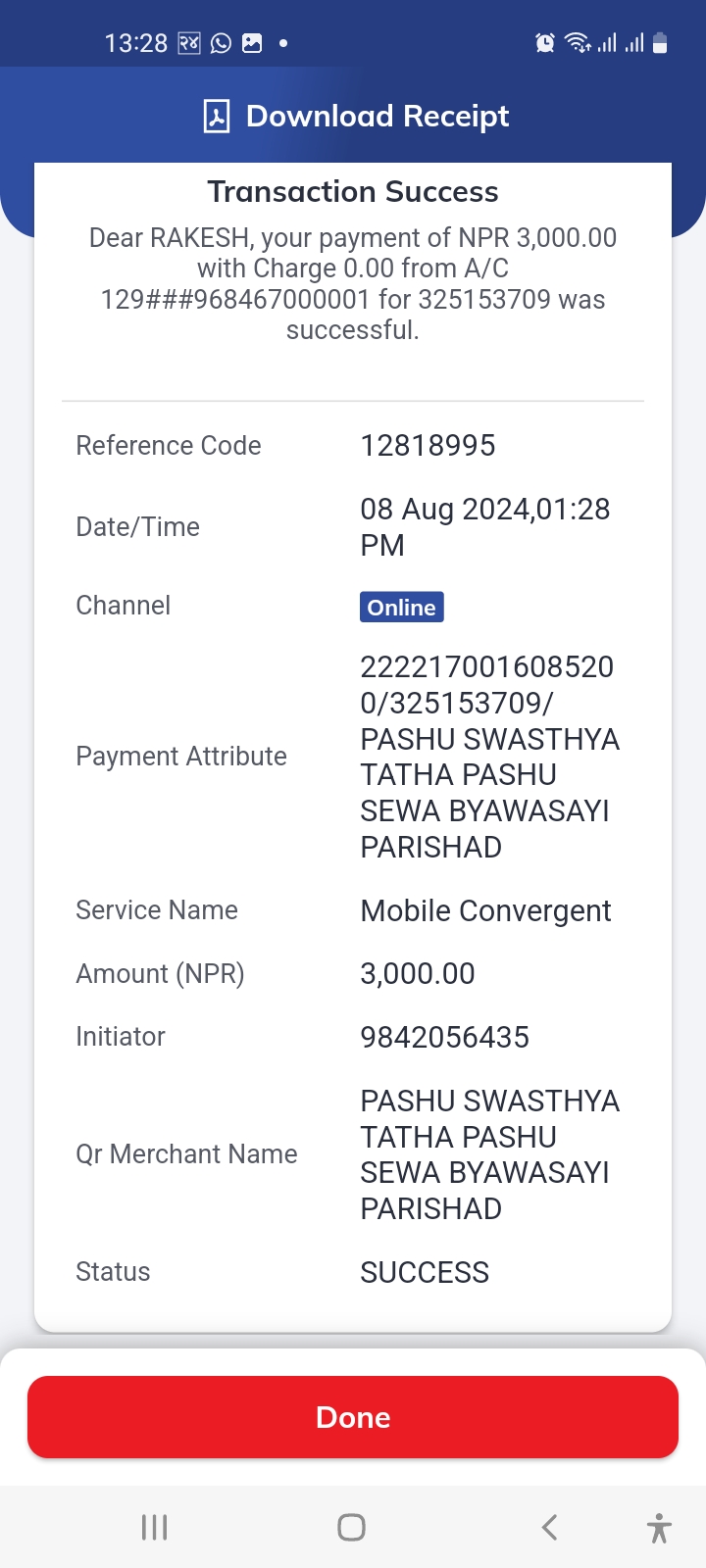Open the accessibility shortcut icon
Screen dimensions: 706x1568
(660, 1528)
